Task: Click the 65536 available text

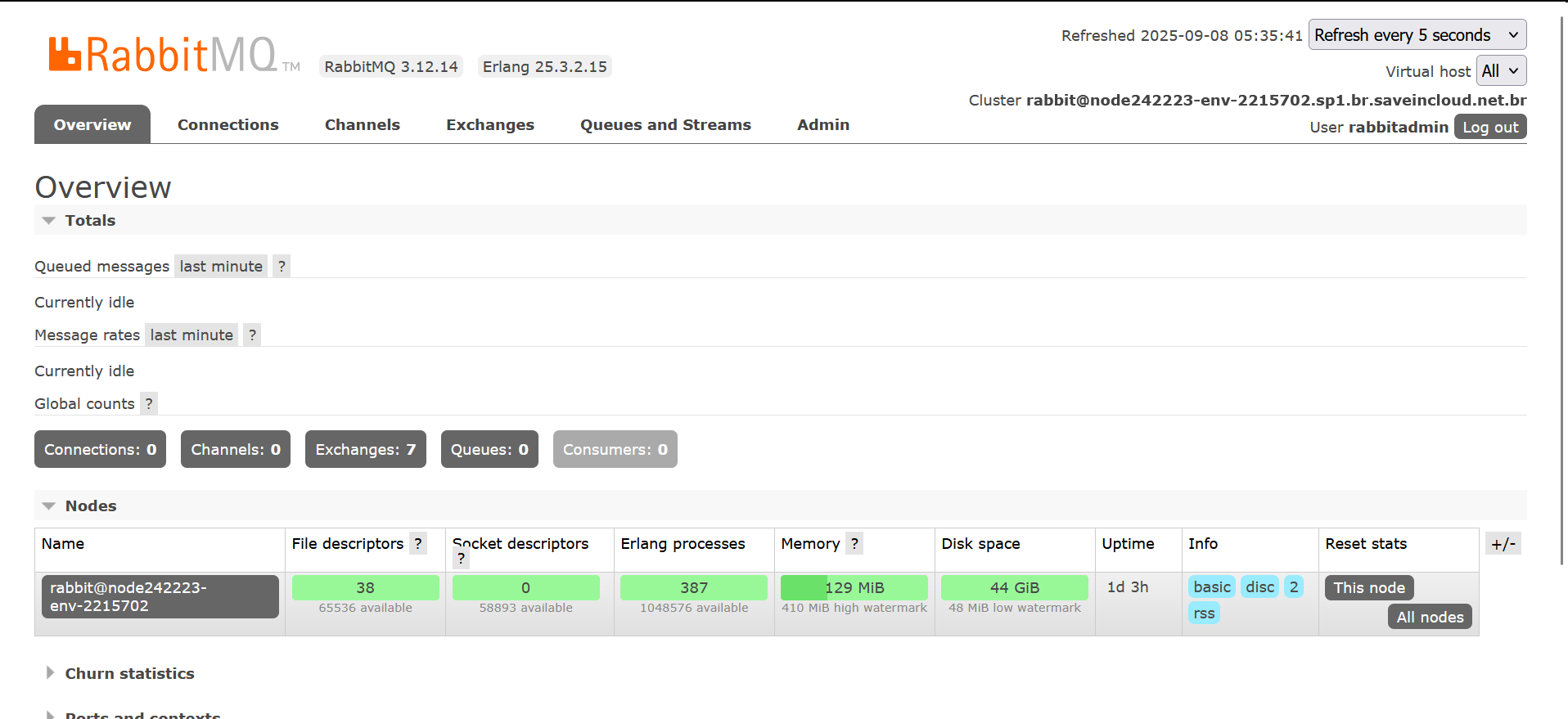Action: click(366, 608)
